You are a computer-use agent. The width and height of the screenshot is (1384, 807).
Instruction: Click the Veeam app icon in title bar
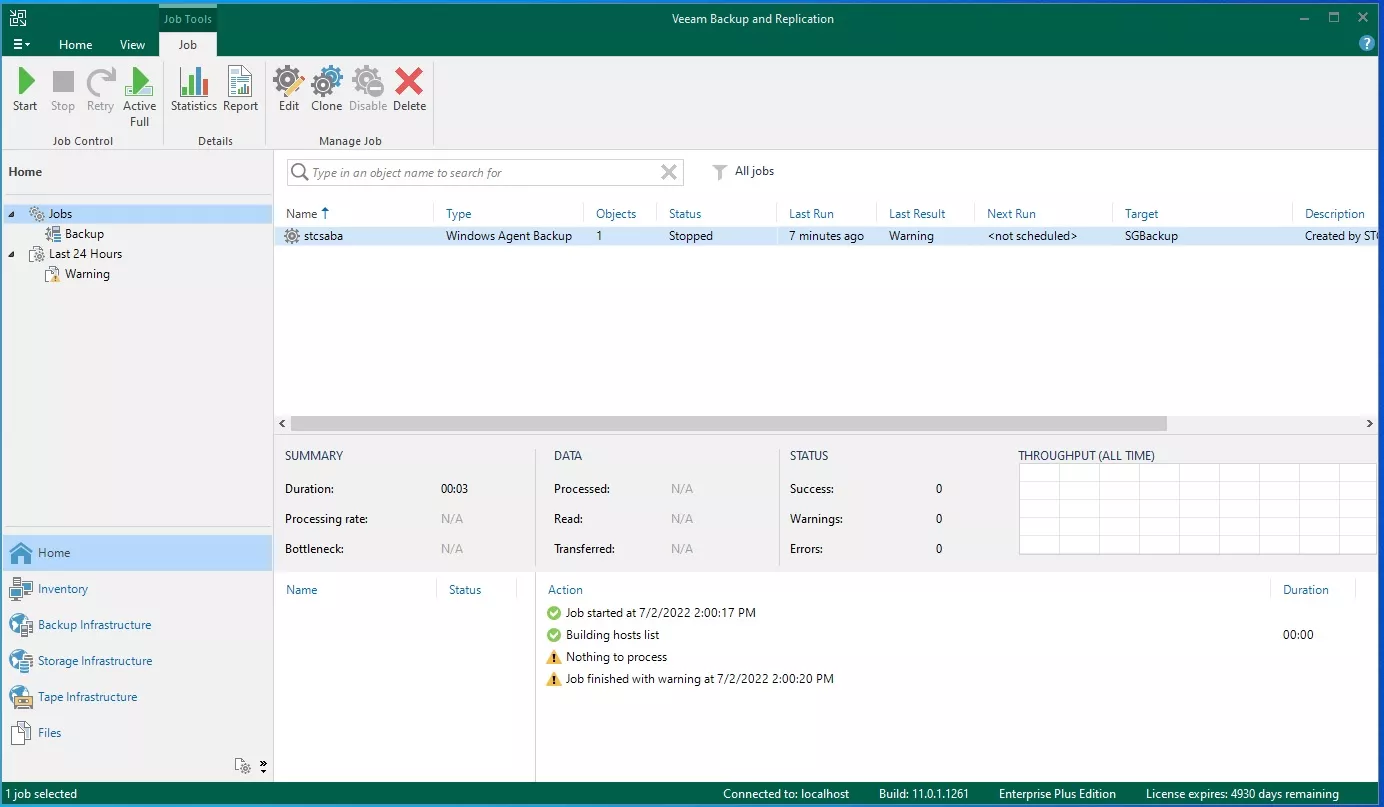pos(18,18)
